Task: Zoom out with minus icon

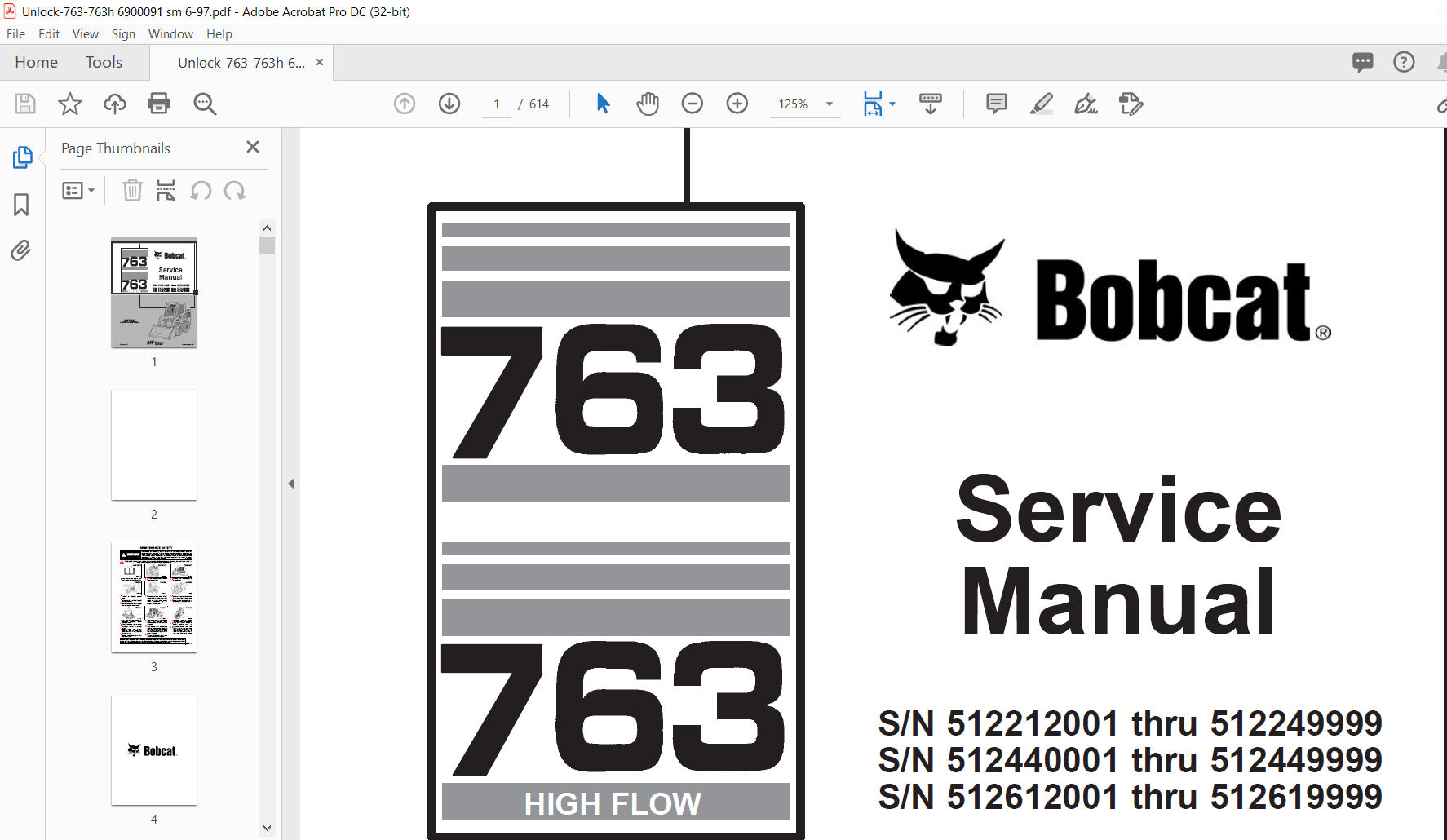Action: [693, 104]
